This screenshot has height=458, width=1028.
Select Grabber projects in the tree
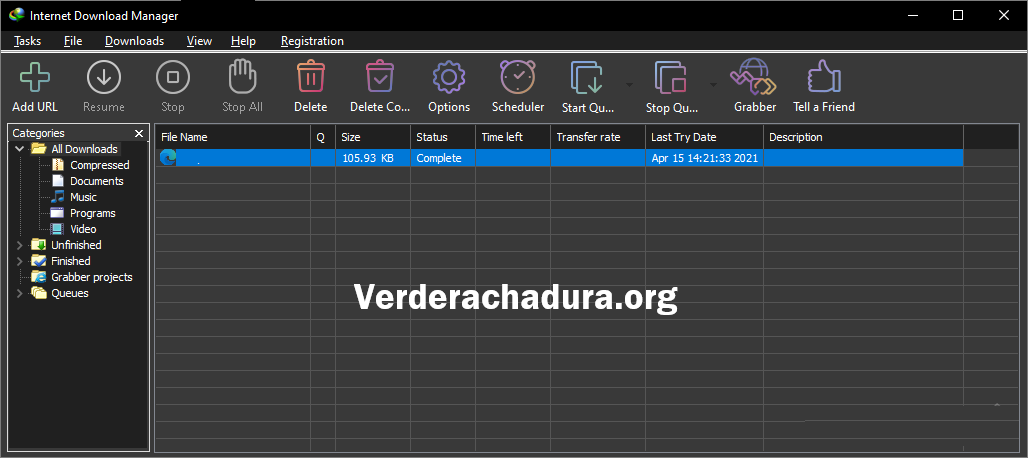[x=92, y=277]
